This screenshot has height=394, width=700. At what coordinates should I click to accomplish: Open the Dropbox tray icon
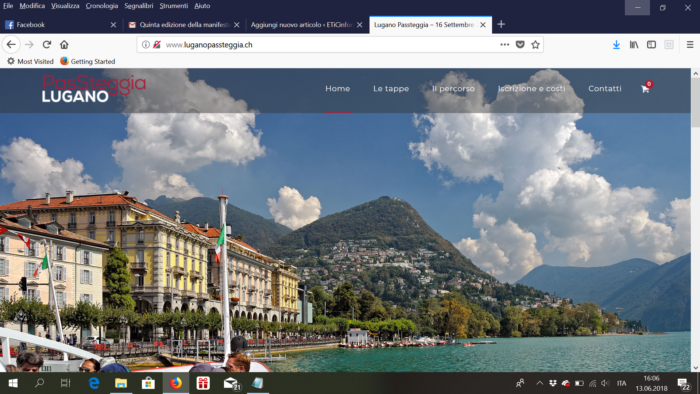553,383
